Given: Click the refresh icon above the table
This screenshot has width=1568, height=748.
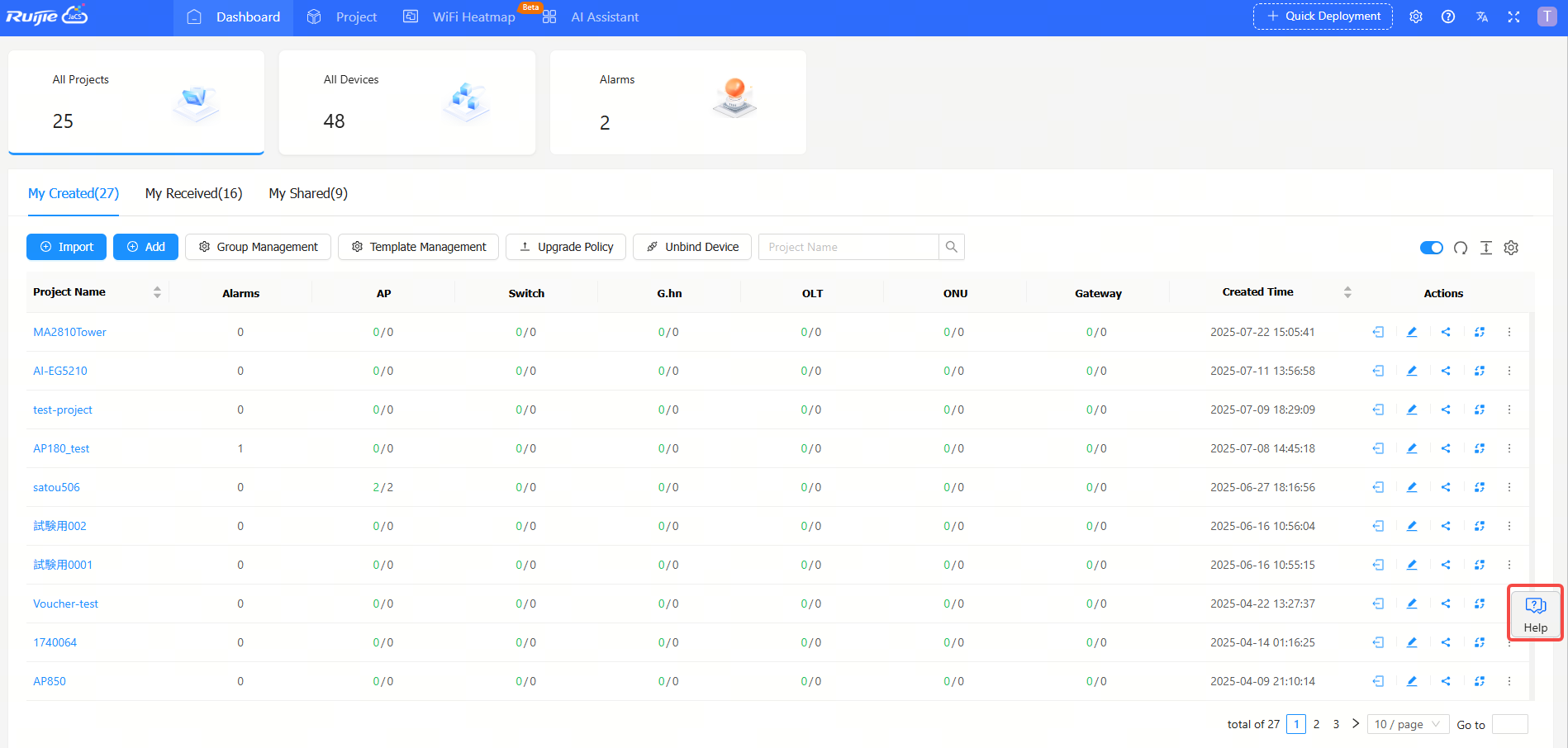Looking at the screenshot, I should tap(1461, 248).
